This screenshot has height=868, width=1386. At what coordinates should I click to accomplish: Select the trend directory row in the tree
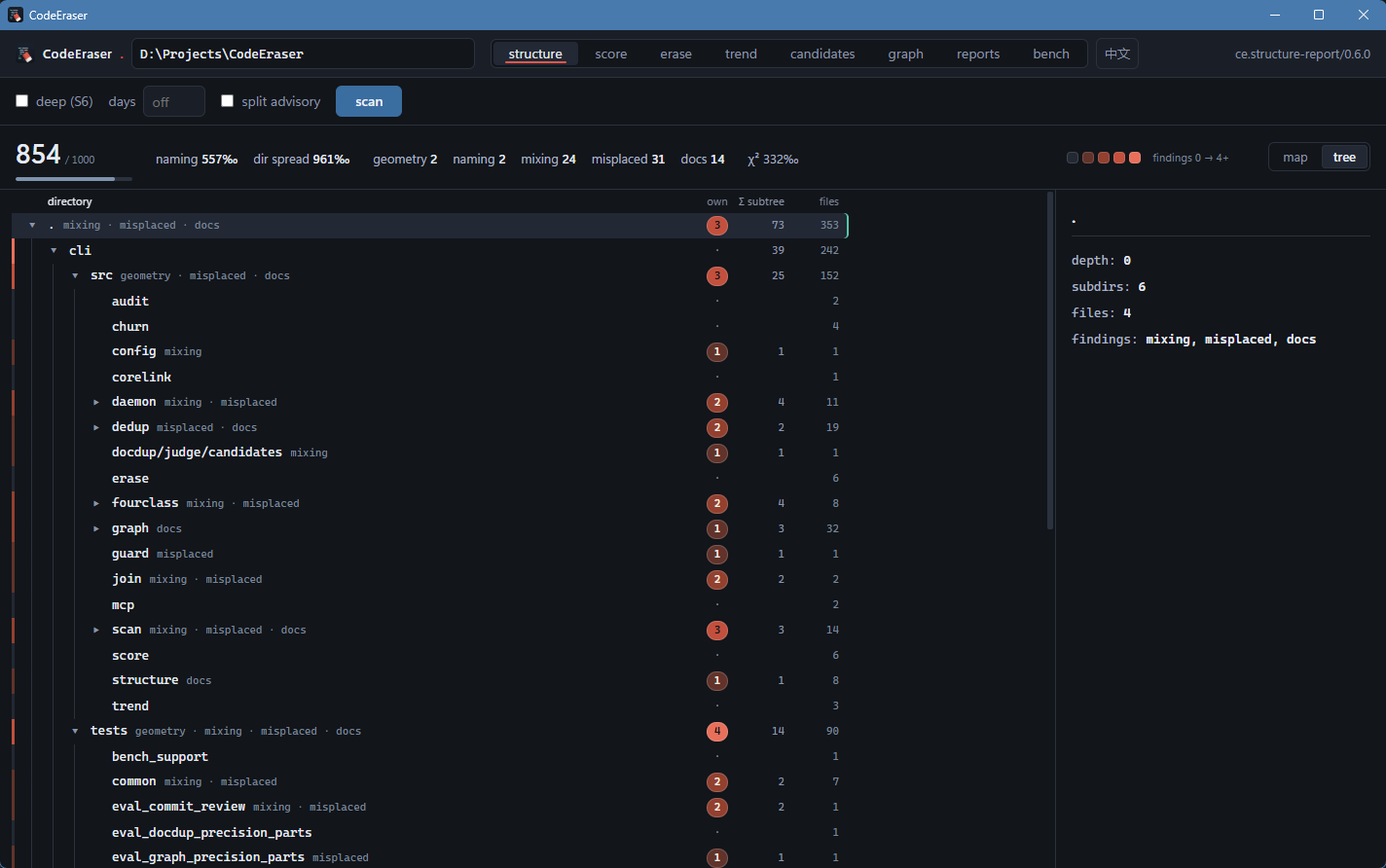tap(429, 705)
